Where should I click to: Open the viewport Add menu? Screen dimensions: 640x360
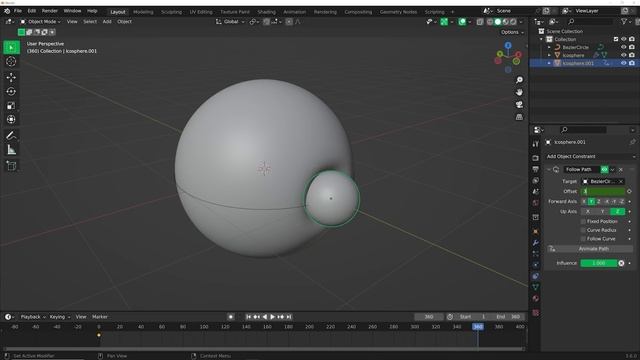(x=107, y=22)
